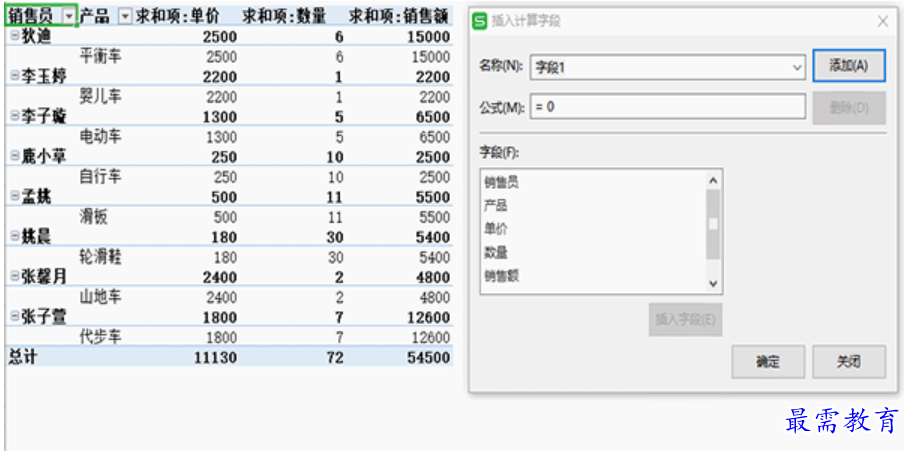Close the 插入计算字段 dialog with X
The width and height of the screenshot is (907, 452).
883,22
